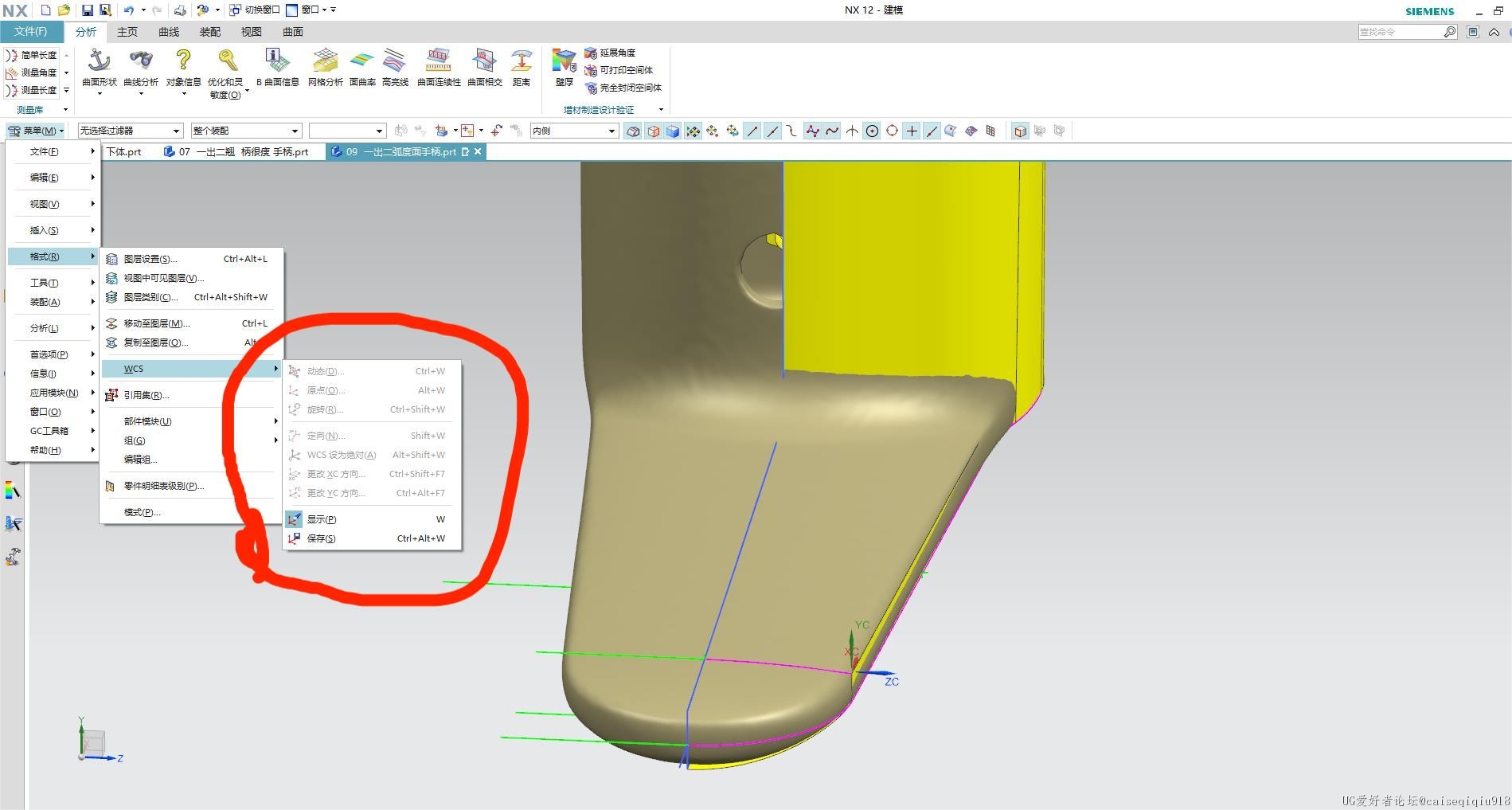Open 首选项(P) preferences menu
This screenshot has width=1512, height=810.
(53, 354)
